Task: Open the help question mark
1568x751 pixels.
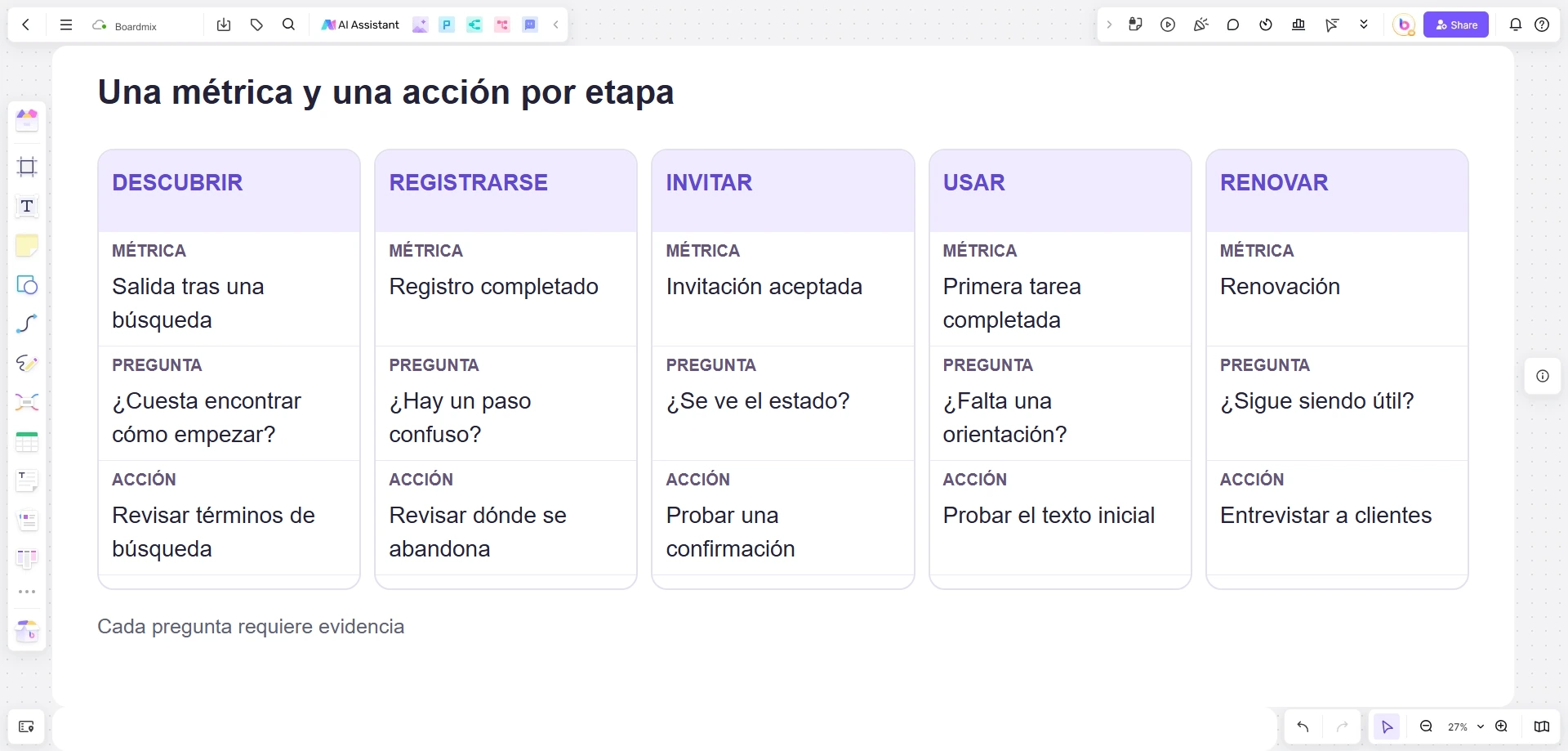Action: tap(1542, 25)
